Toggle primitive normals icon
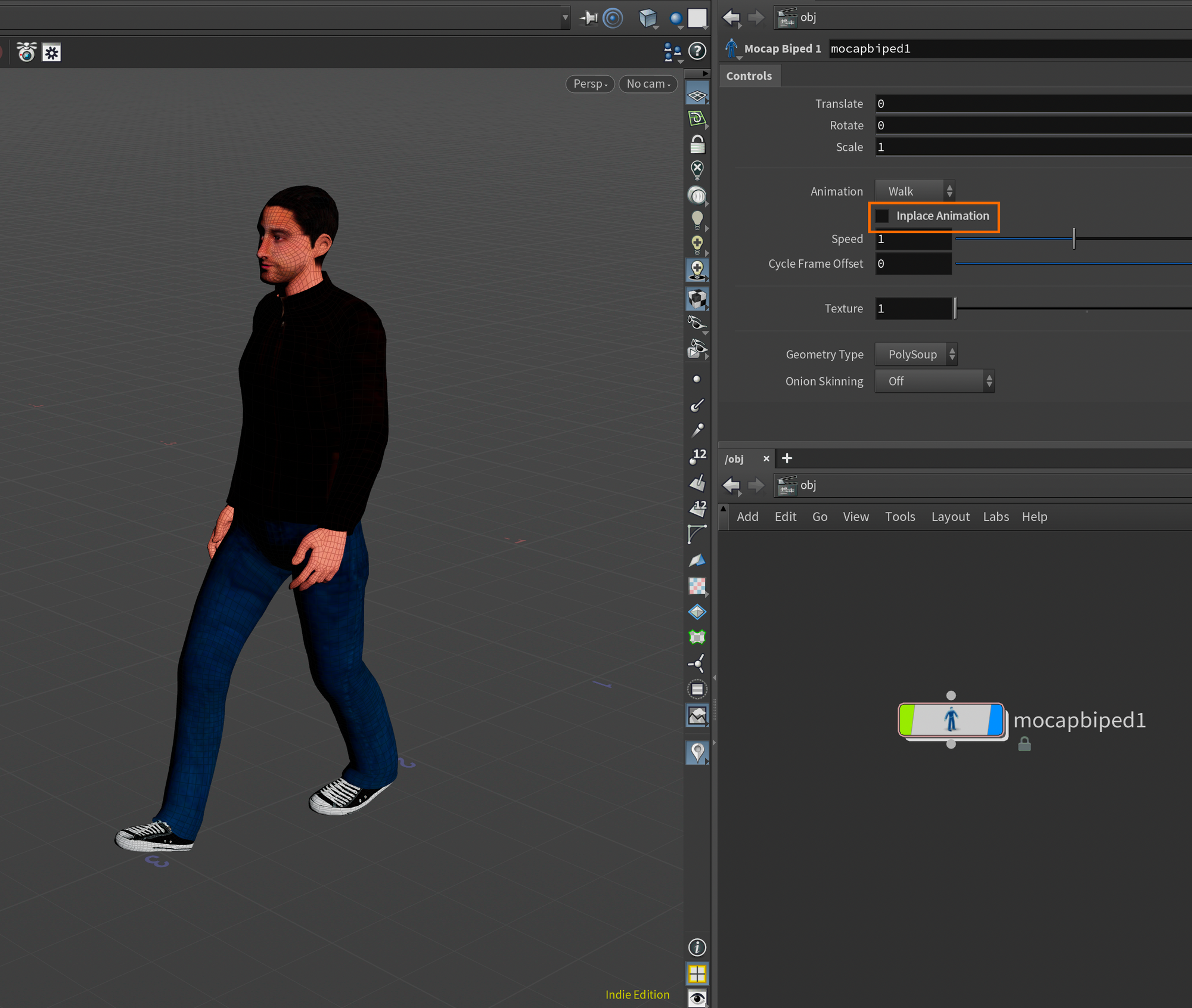 coord(697,482)
